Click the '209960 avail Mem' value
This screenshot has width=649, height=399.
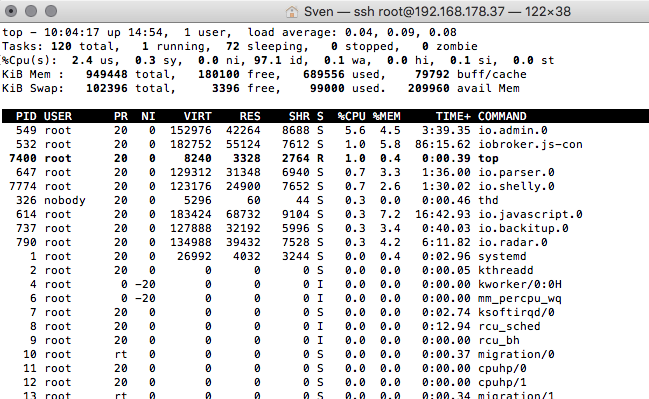pyautogui.click(x=464, y=89)
